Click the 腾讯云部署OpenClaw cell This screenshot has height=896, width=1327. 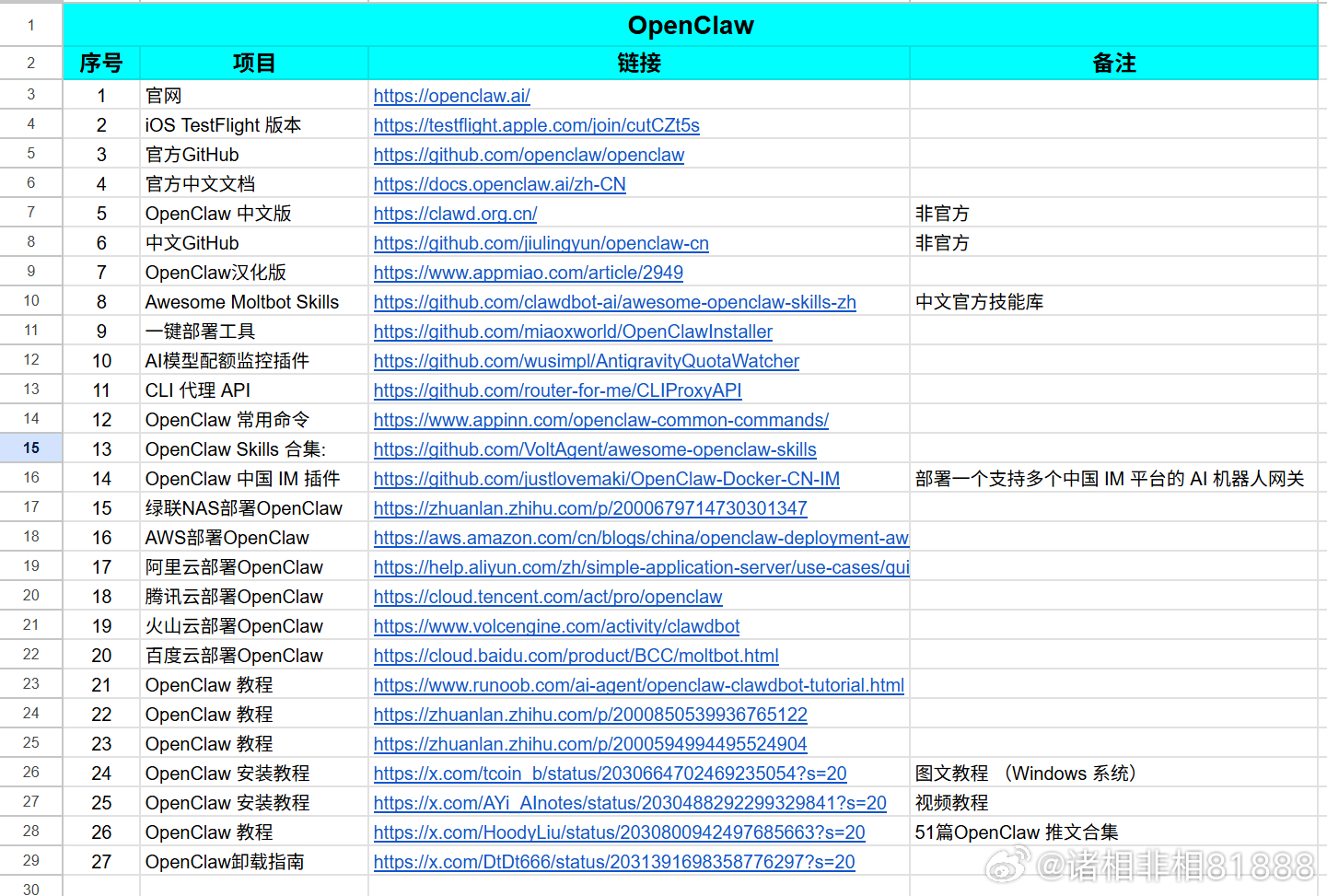point(254,597)
